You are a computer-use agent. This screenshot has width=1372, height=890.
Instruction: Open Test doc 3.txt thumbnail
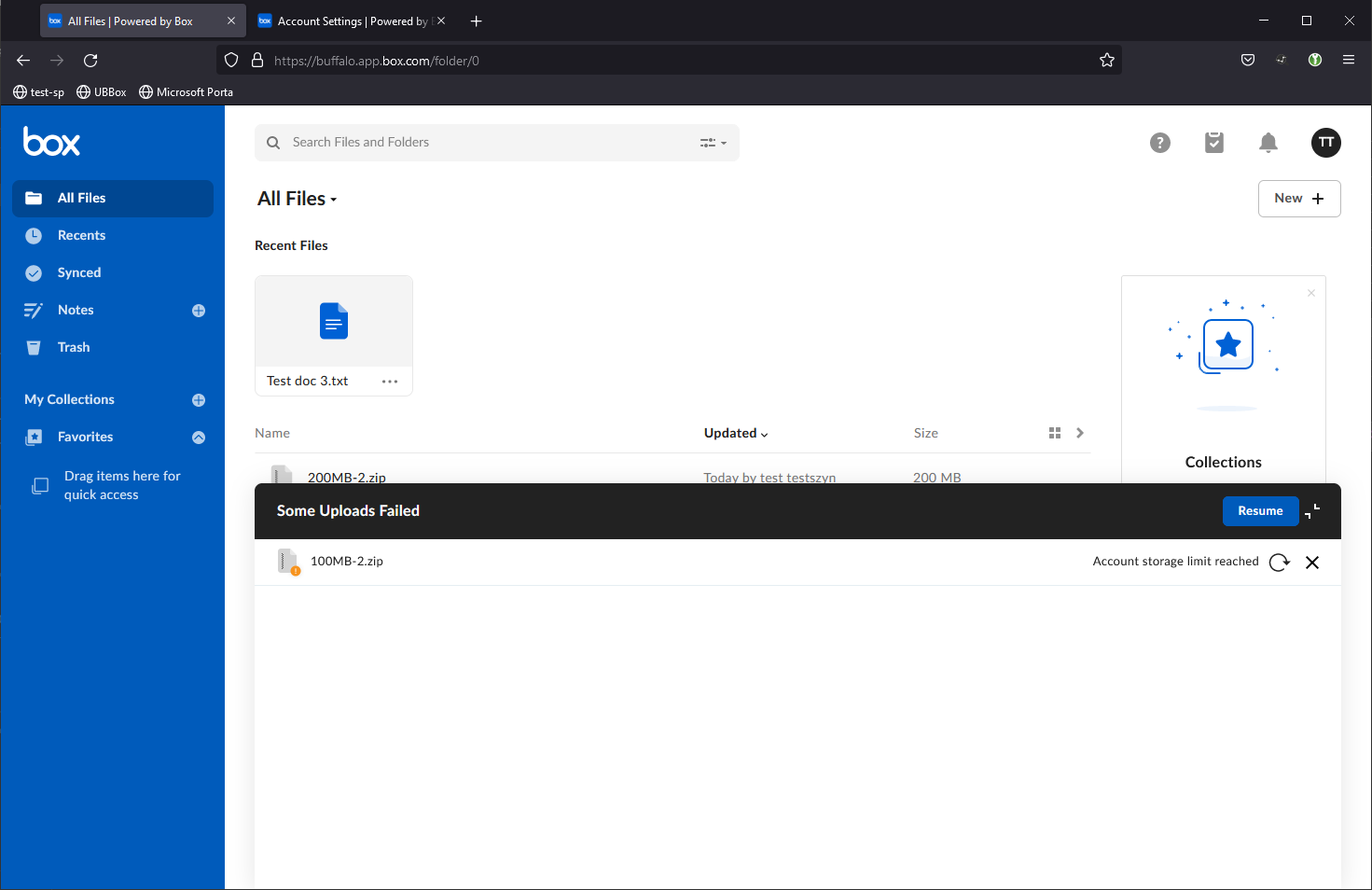click(334, 322)
